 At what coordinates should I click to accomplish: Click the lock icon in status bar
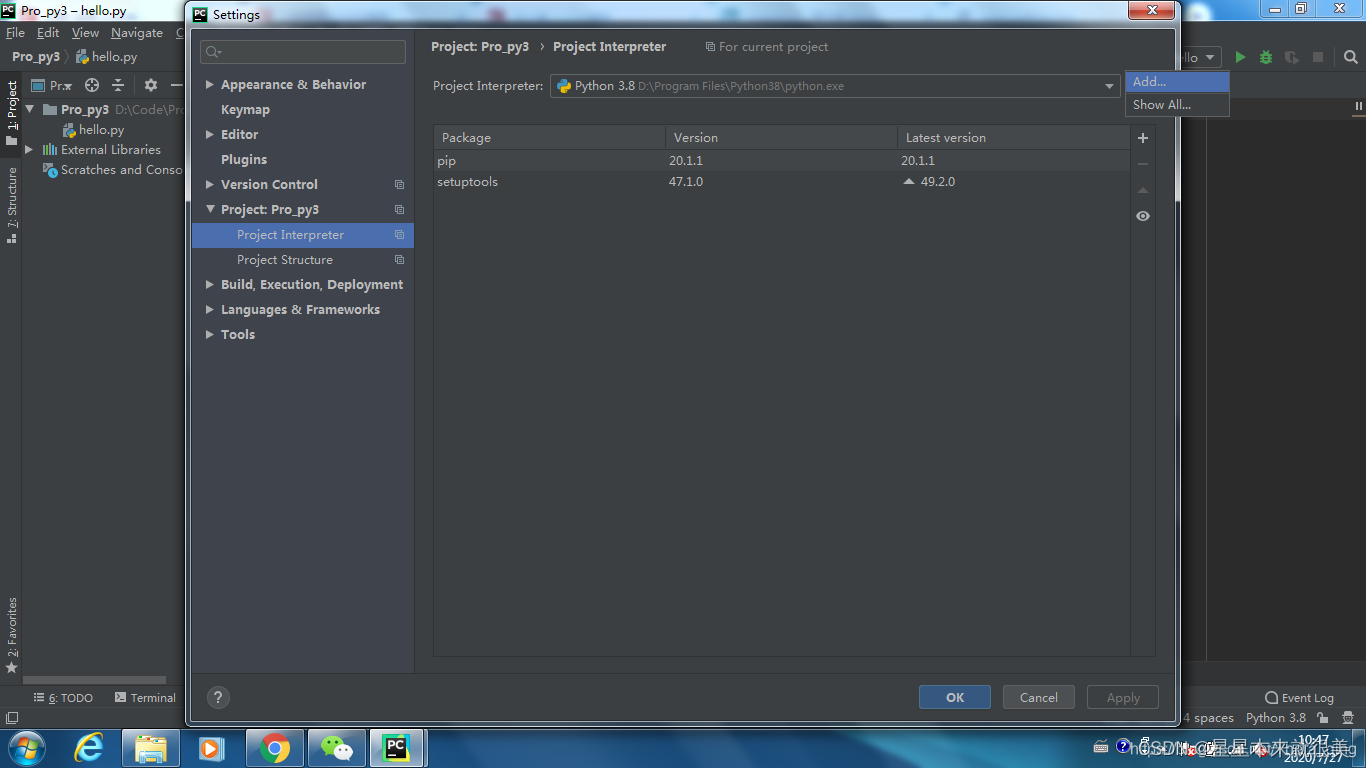[x=1323, y=718]
